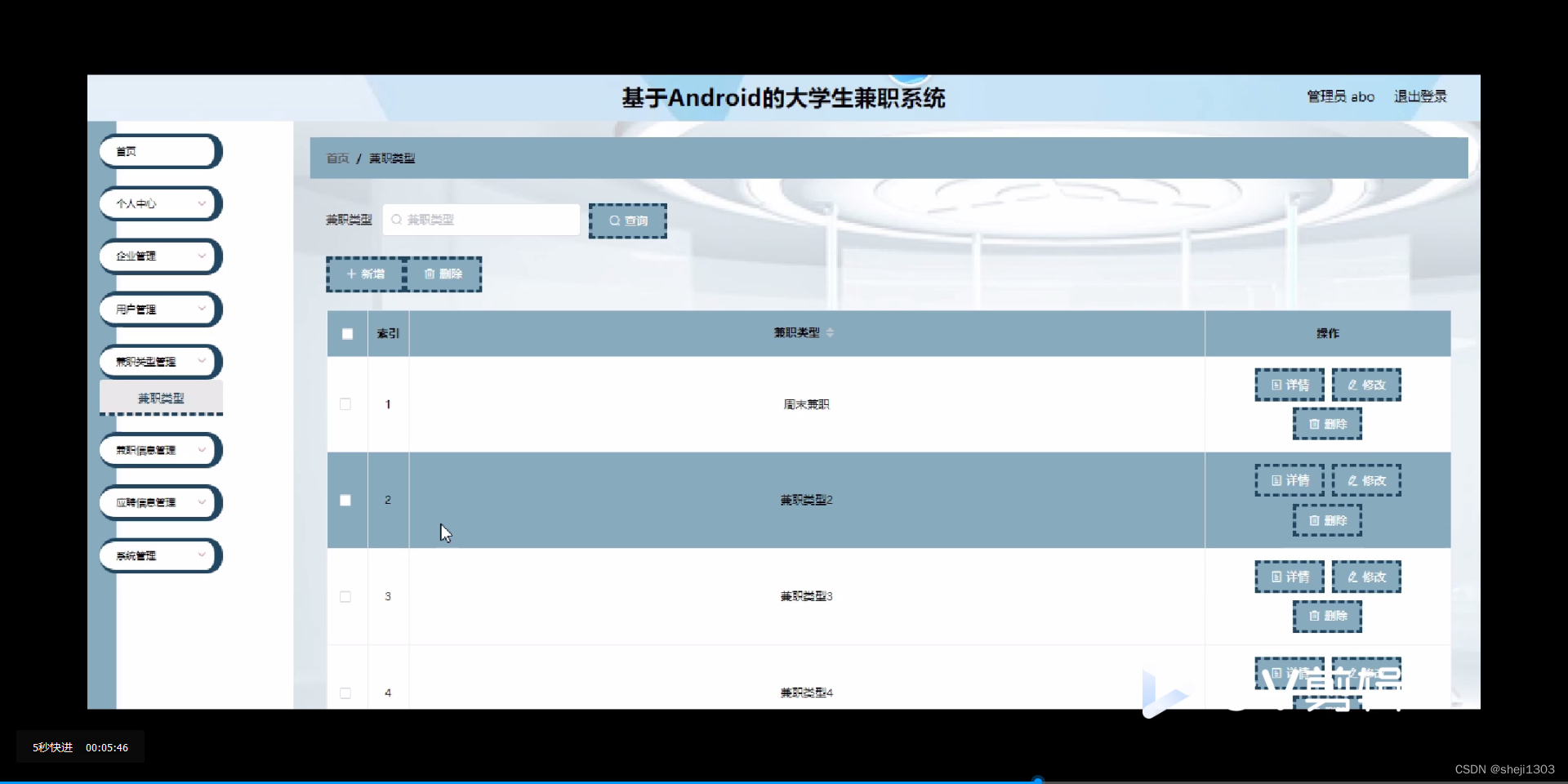Click the 兼职类型 search input field

click(482, 220)
